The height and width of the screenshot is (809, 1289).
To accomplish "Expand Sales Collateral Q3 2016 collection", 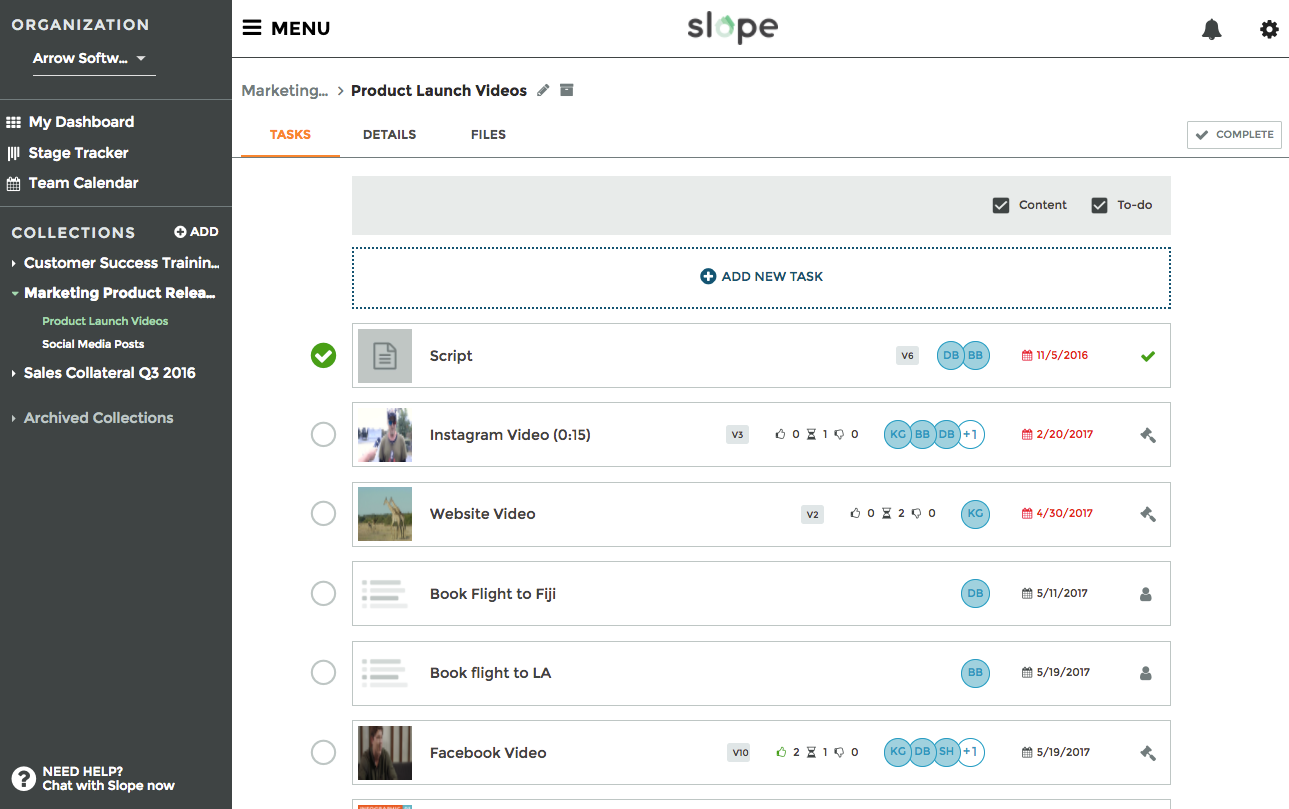I will 14,373.
